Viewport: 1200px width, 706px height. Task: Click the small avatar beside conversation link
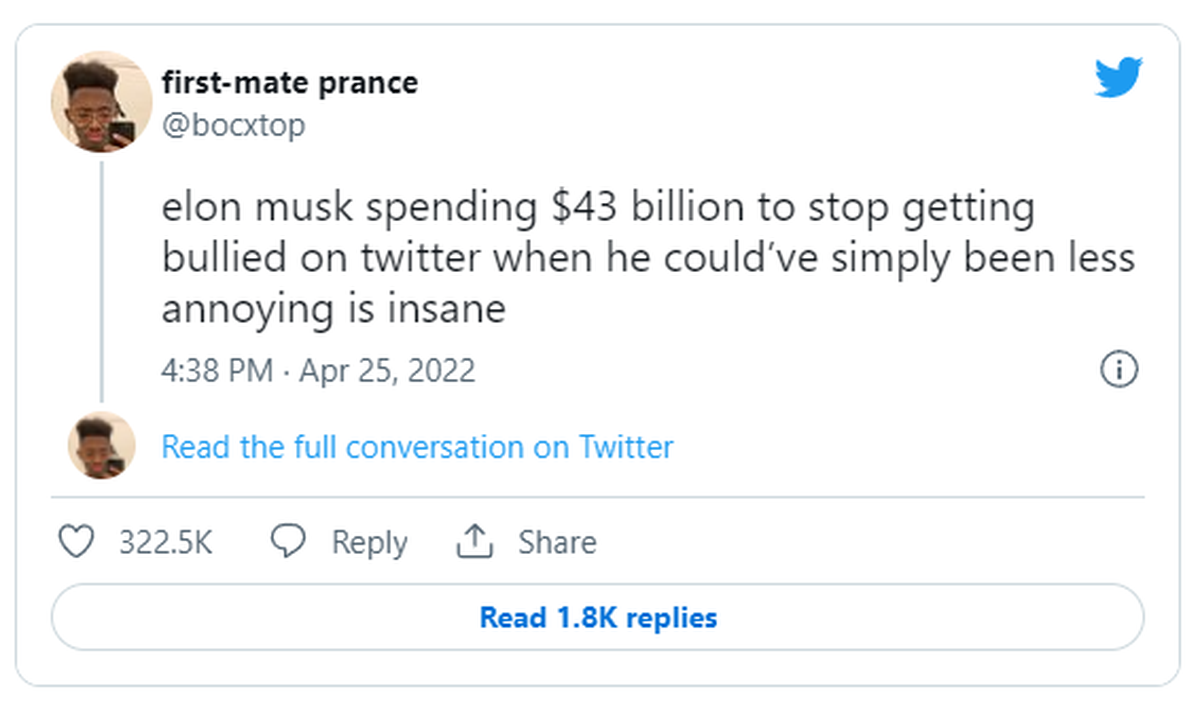pos(101,445)
